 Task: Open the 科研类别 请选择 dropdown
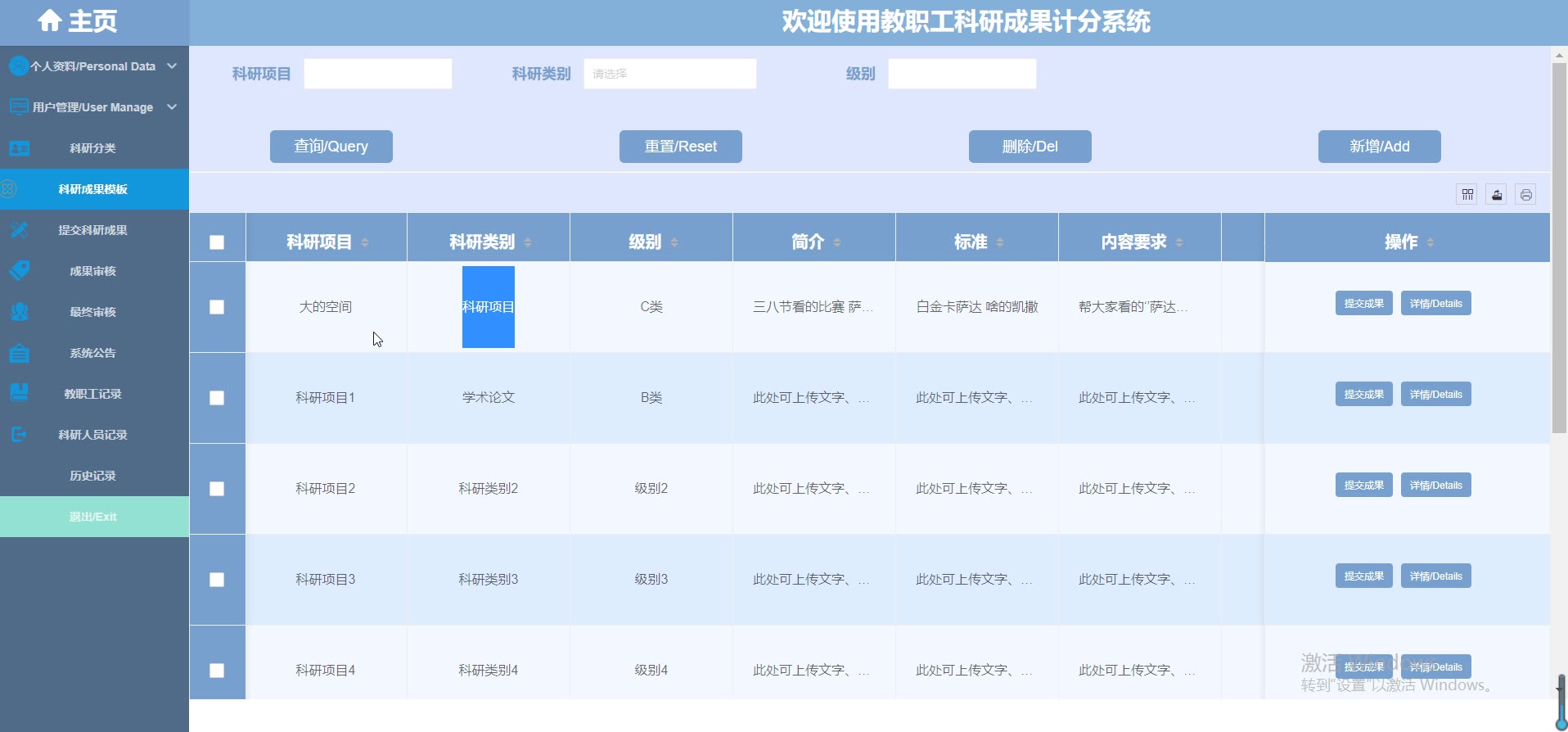(669, 74)
